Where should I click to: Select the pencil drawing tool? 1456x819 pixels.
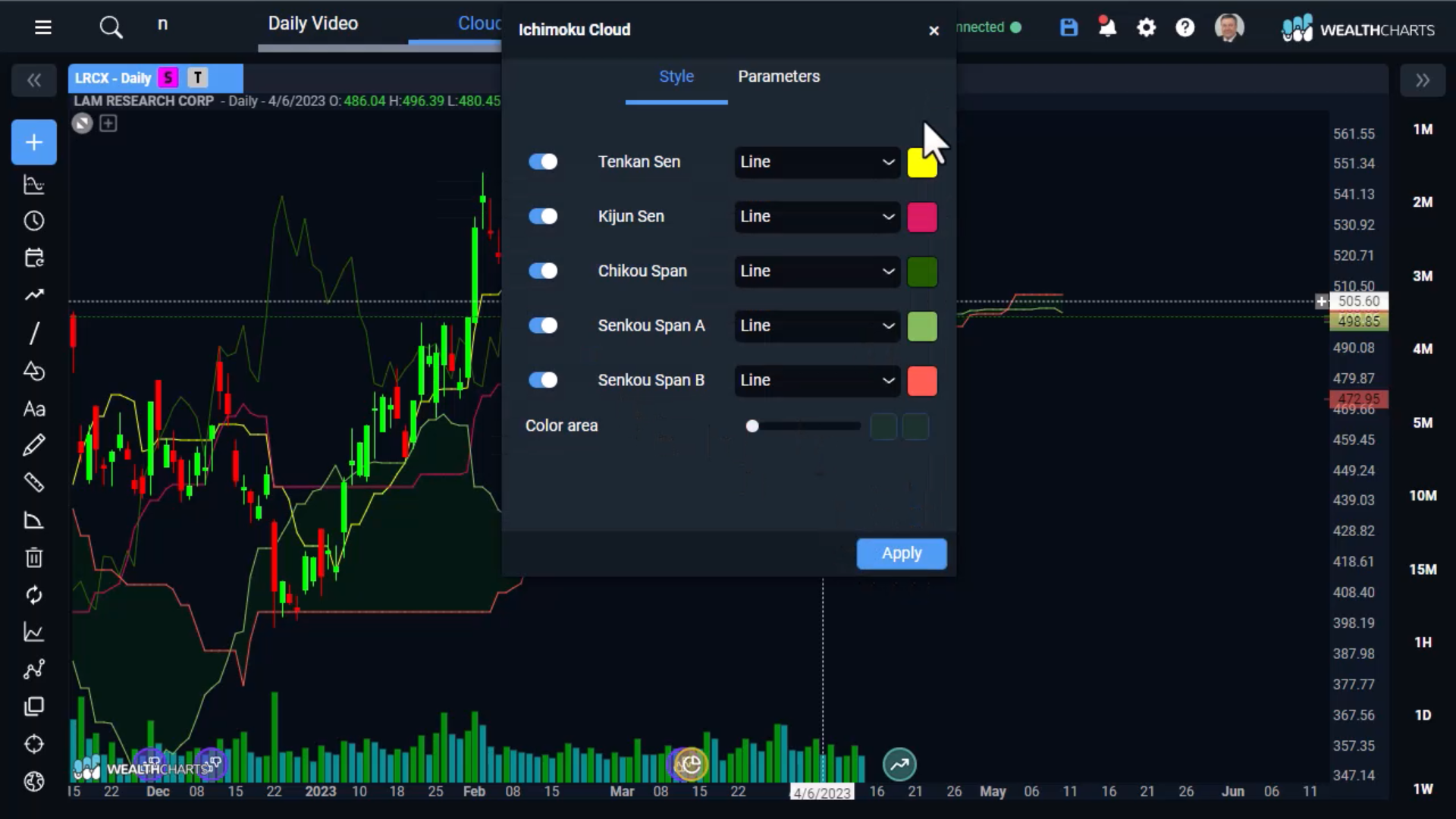pos(34,445)
